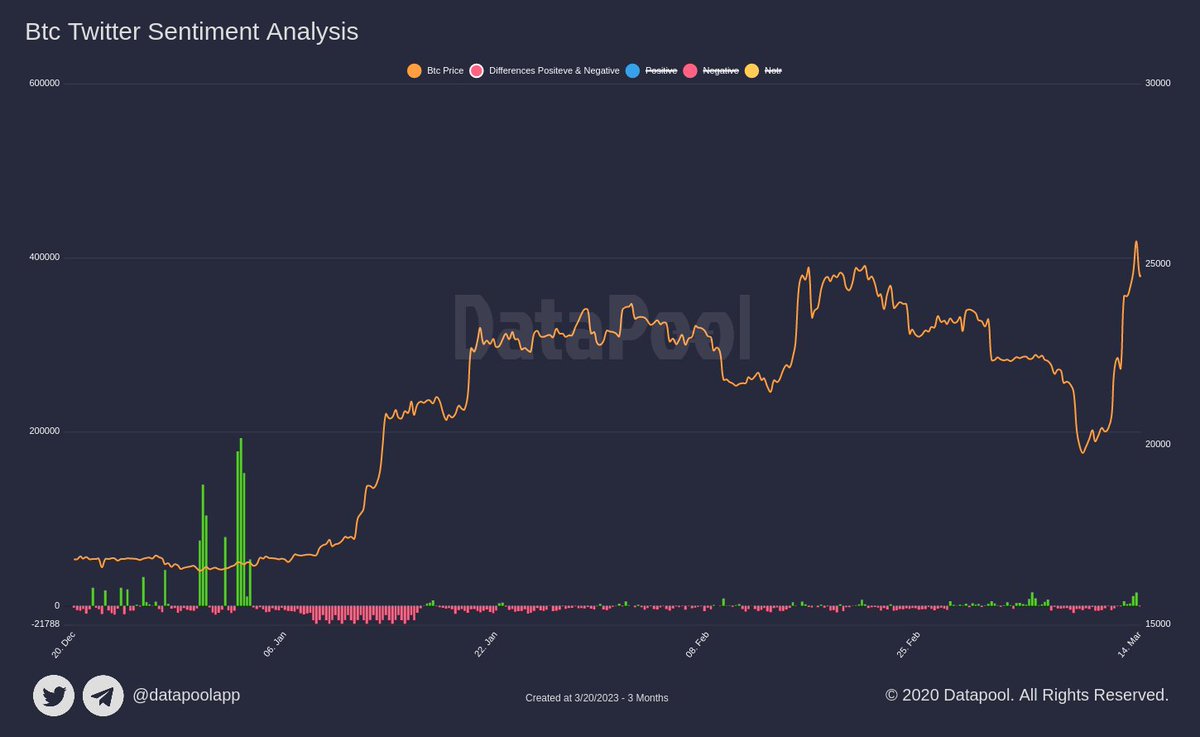Click the 400000 left axis value

click(45, 257)
